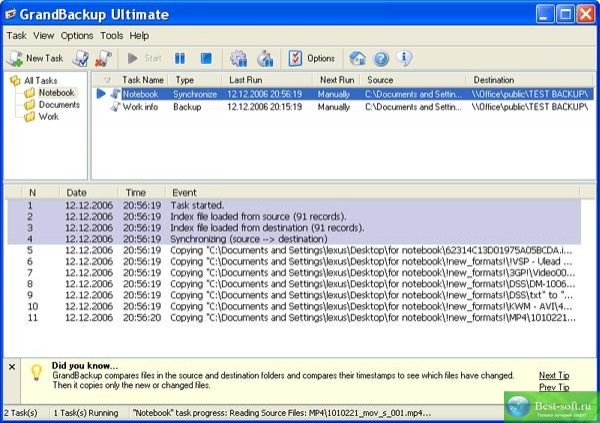Close the Did you know tip panel
The width and height of the screenshot is (600, 423).
(x=12, y=367)
